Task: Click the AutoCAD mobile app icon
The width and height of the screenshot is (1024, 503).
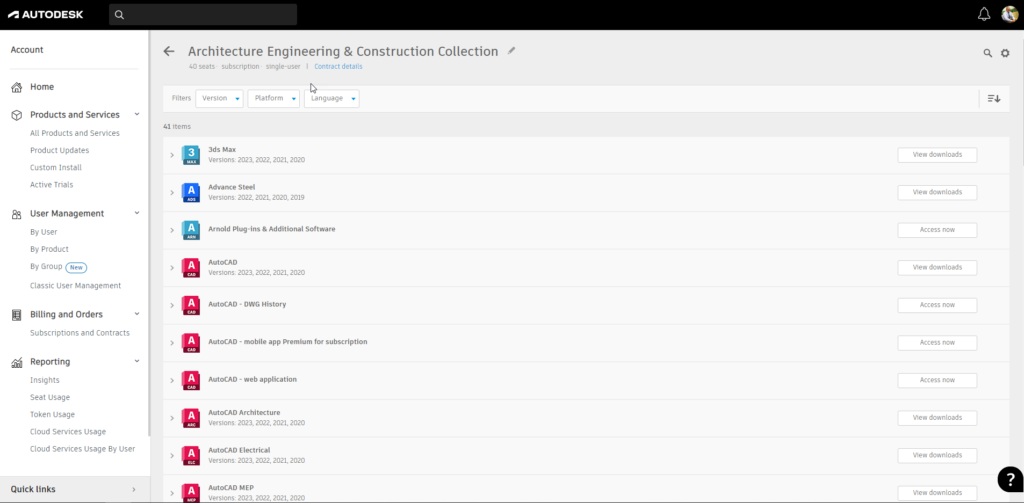Action: (191, 343)
